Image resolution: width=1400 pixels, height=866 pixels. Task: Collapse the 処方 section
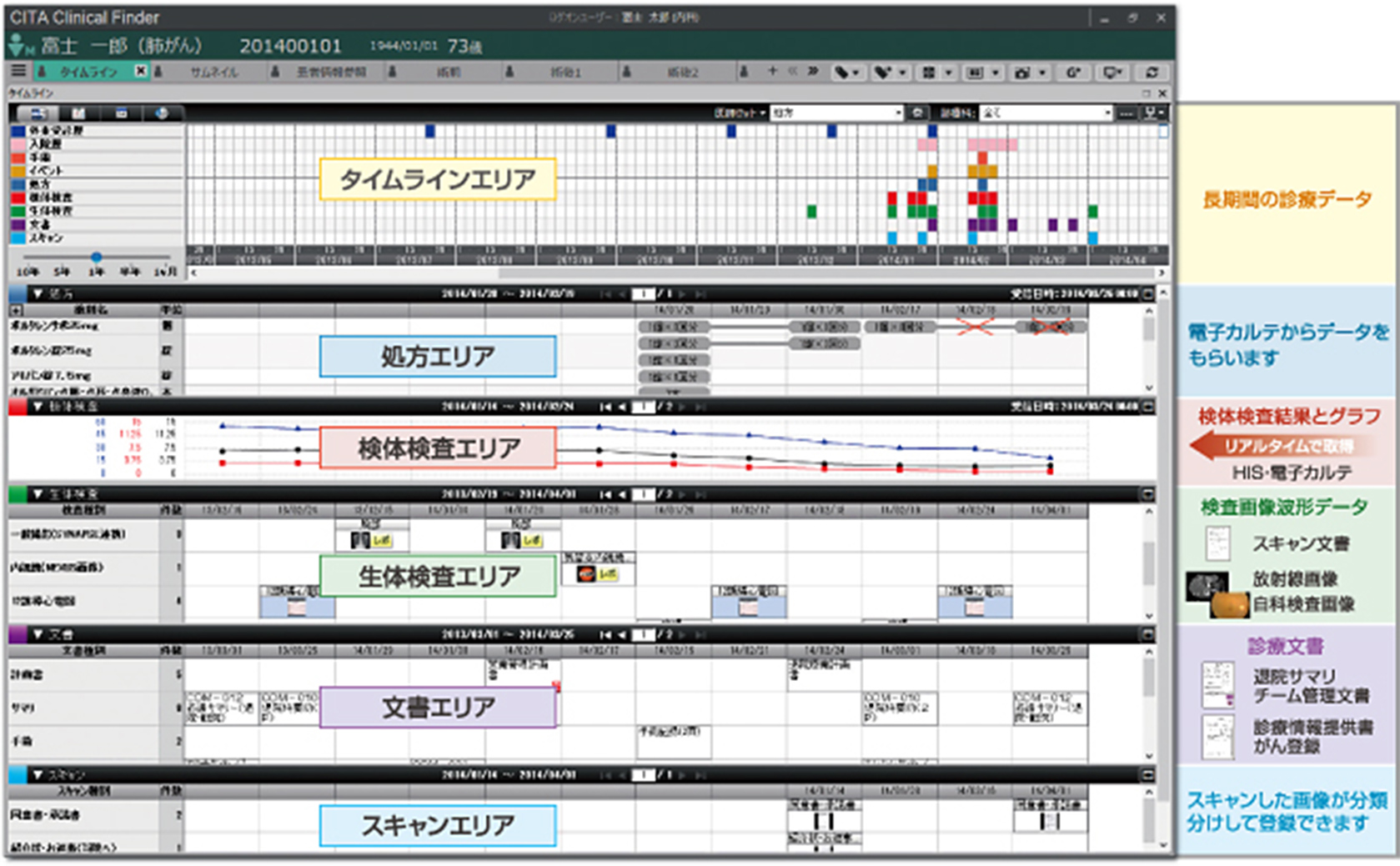click(x=38, y=294)
